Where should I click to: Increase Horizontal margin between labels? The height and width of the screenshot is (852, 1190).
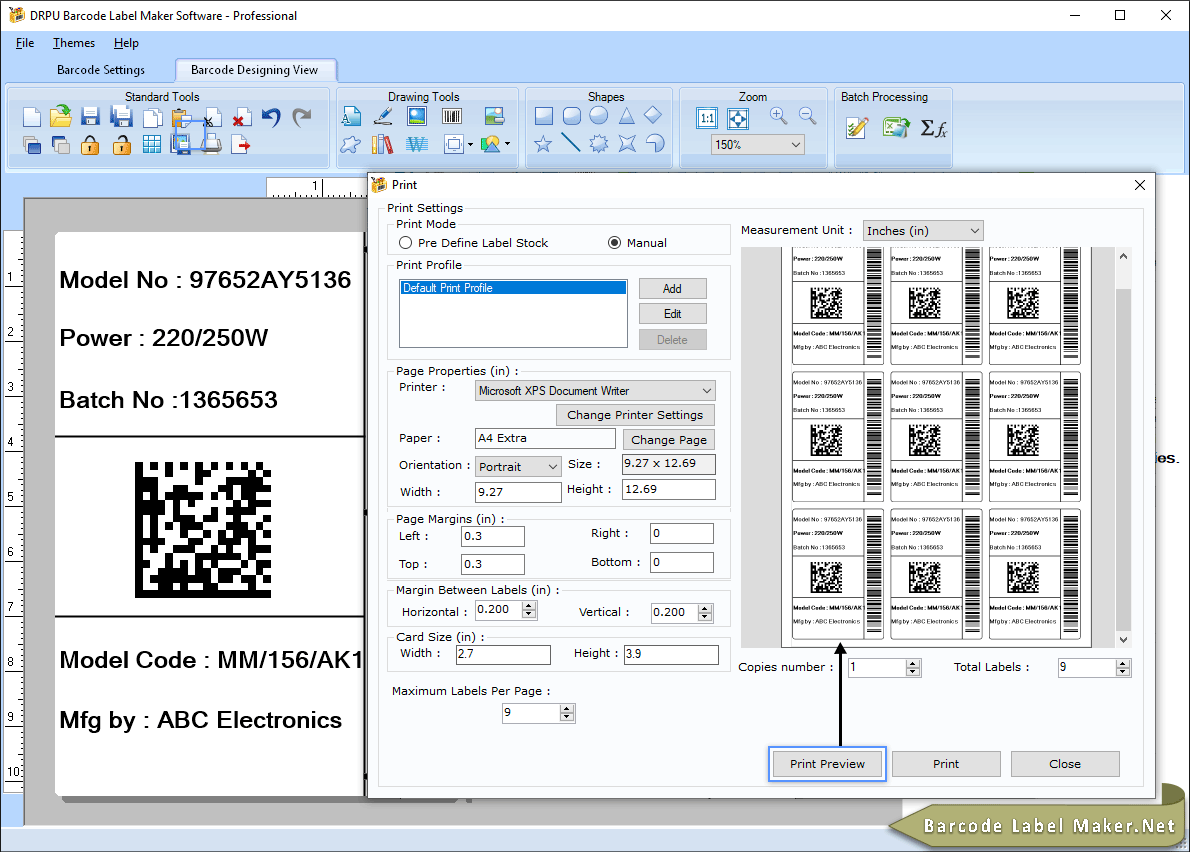(530, 605)
